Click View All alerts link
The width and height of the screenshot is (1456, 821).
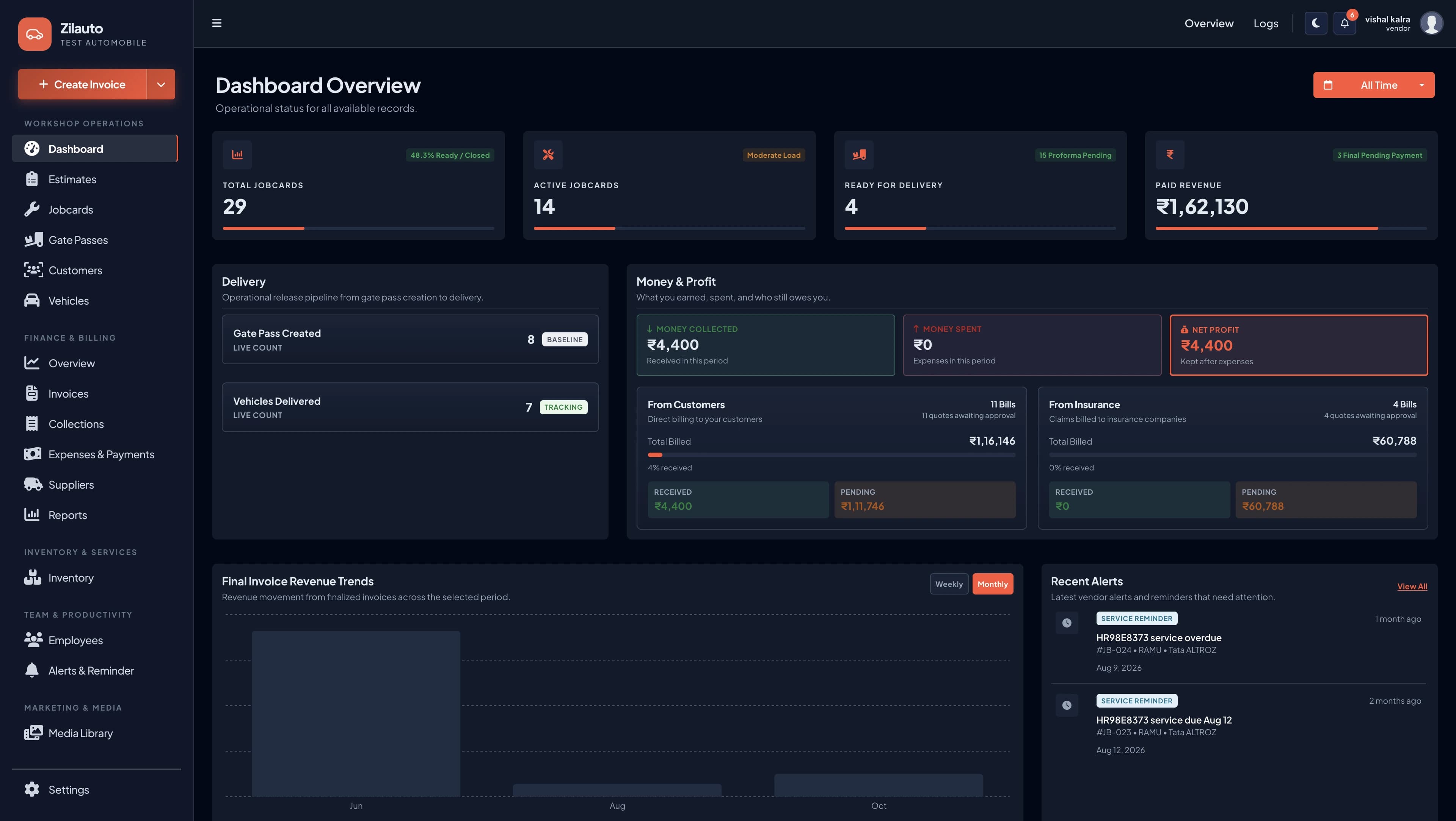click(1412, 587)
